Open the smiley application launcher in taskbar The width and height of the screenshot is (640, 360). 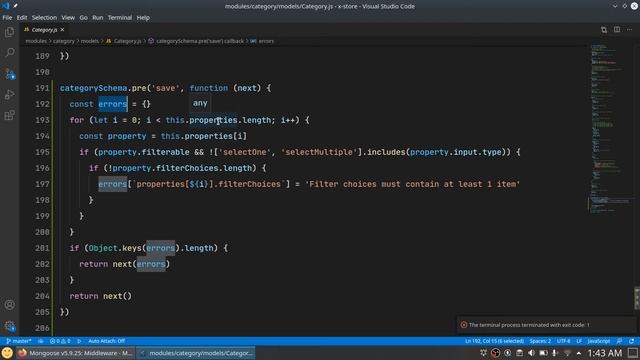(x=7, y=353)
